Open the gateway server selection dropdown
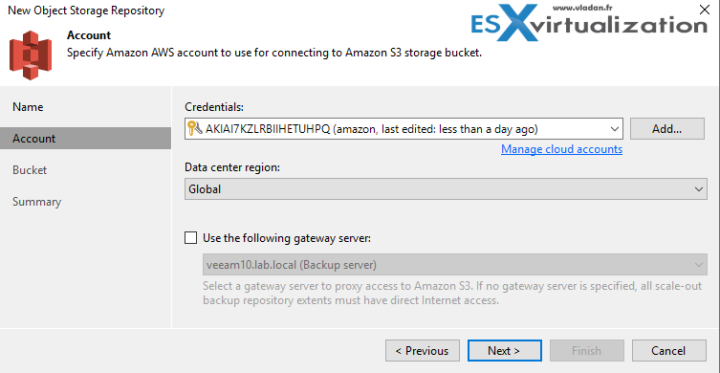720x373 pixels. [x=698, y=265]
